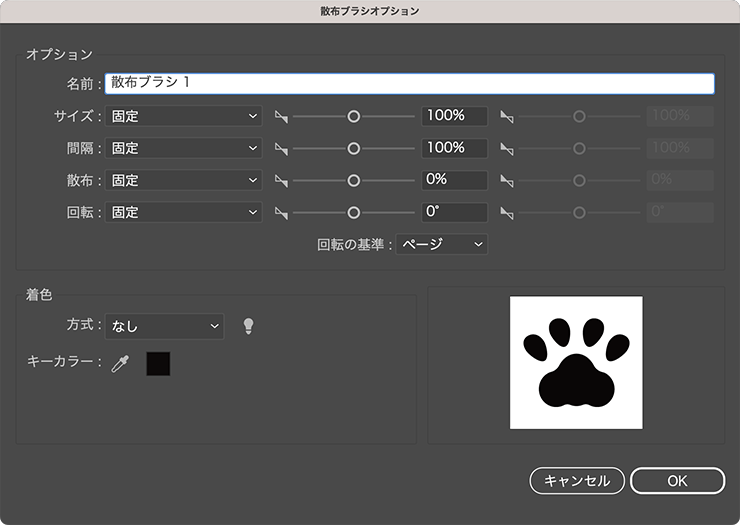This screenshot has height=525, width=740.
Task: Click the 名前 brush name text field
Action: [409, 84]
